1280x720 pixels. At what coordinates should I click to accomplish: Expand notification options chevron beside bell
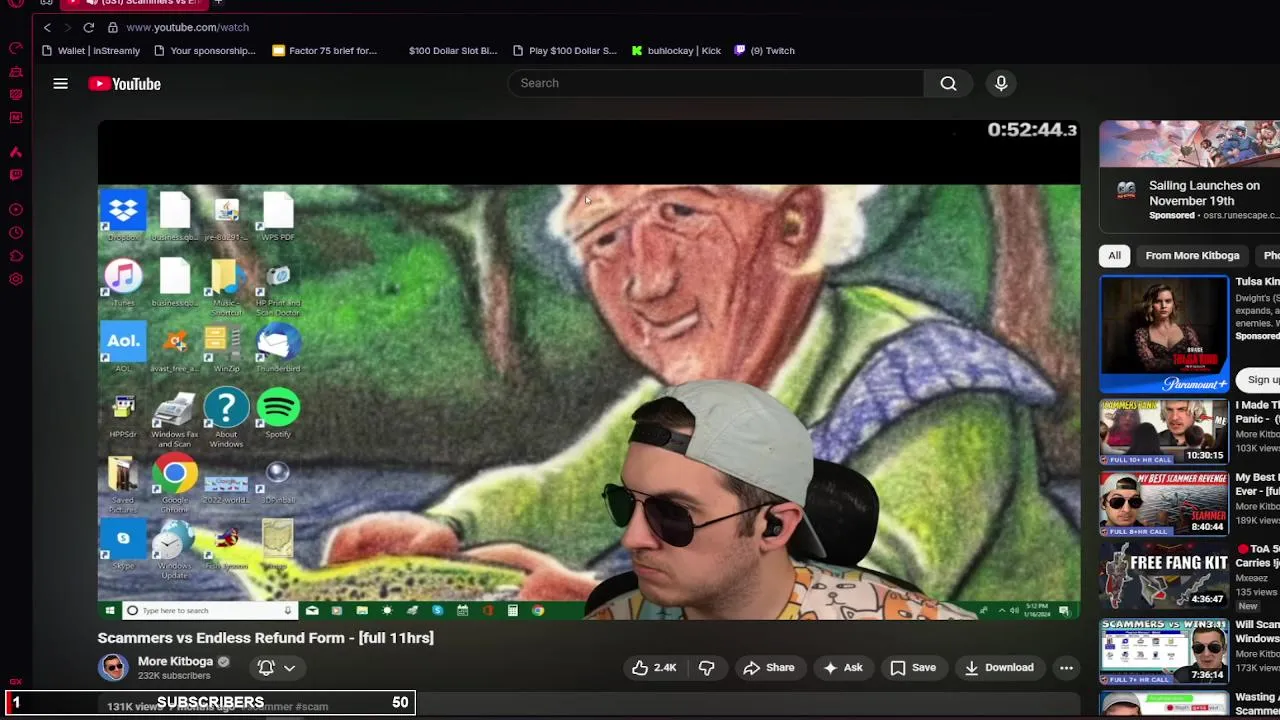(289, 668)
